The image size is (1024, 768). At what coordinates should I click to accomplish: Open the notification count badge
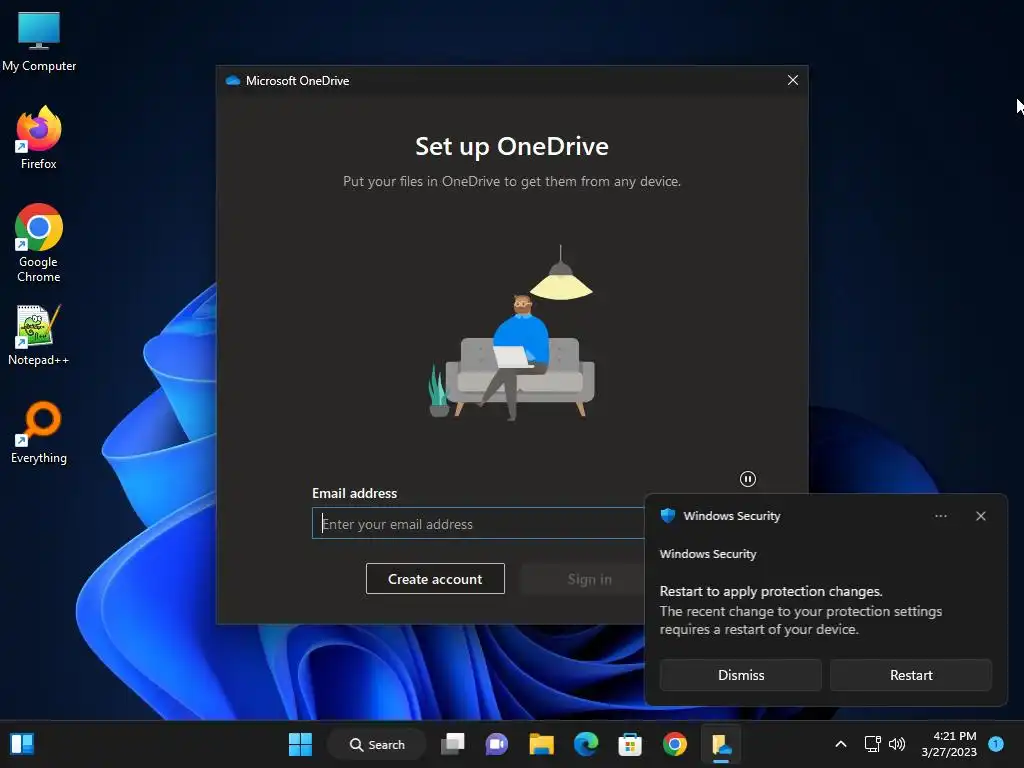pos(996,743)
